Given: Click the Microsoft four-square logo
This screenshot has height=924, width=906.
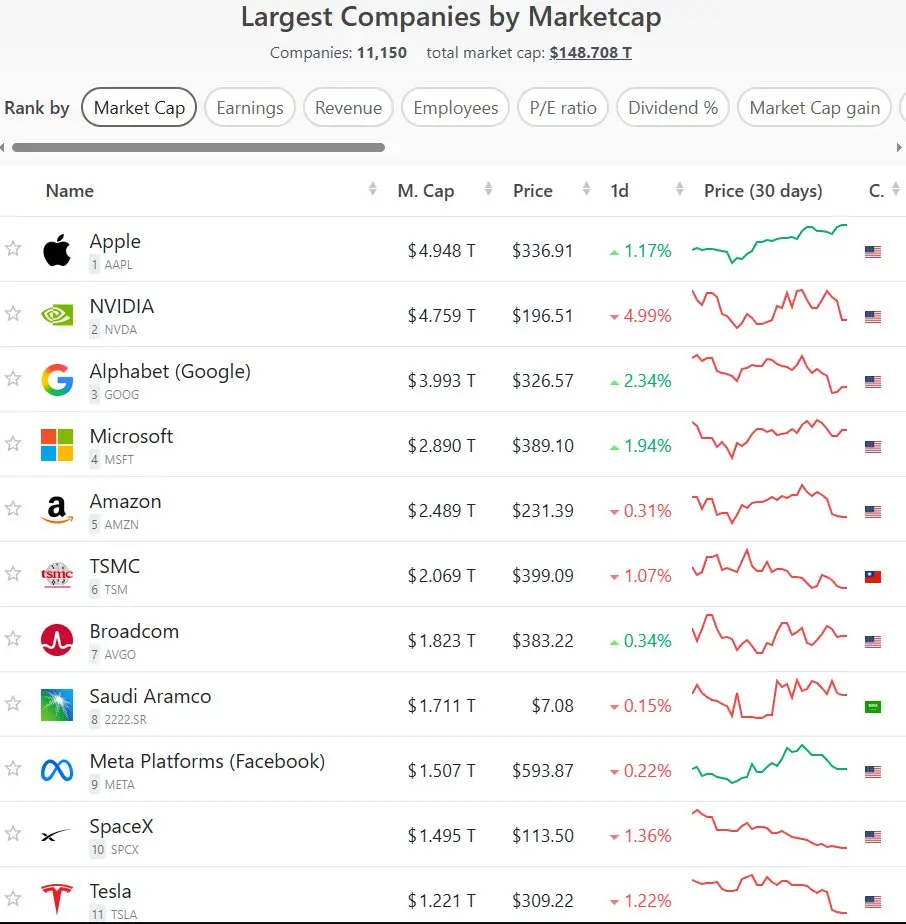Looking at the screenshot, I should click(57, 445).
